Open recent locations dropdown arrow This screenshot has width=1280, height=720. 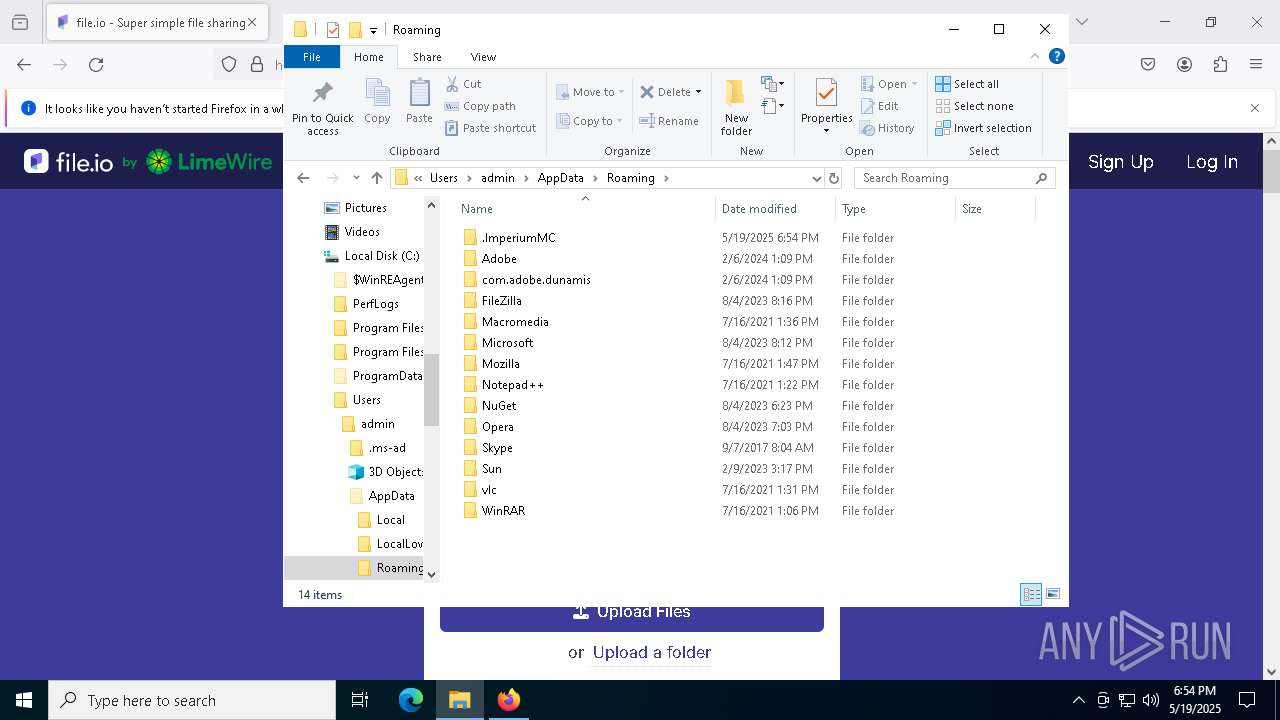356,178
